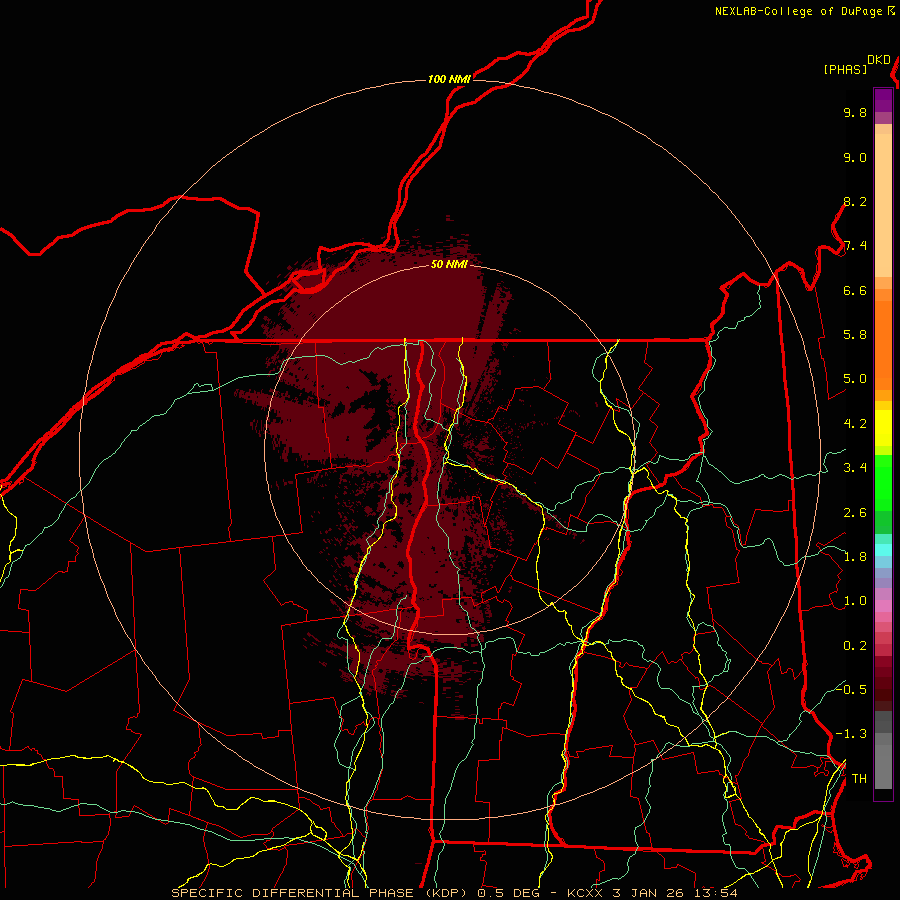The width and height of the screenshot is (900, 900).
Task: Click the 3.4 scale value
Action: click(855, 468)
